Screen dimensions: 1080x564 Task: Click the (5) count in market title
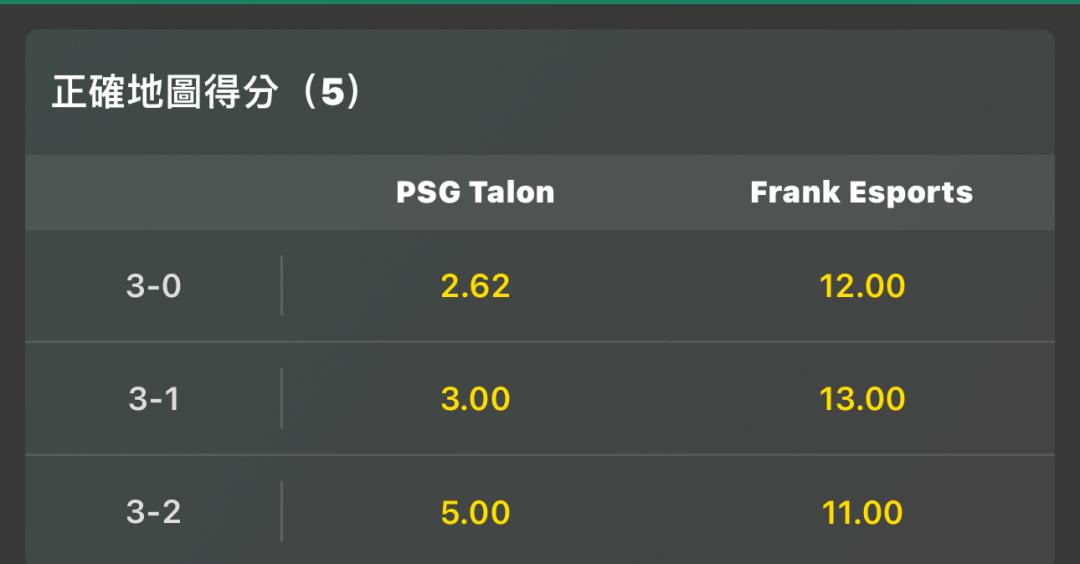332,93
